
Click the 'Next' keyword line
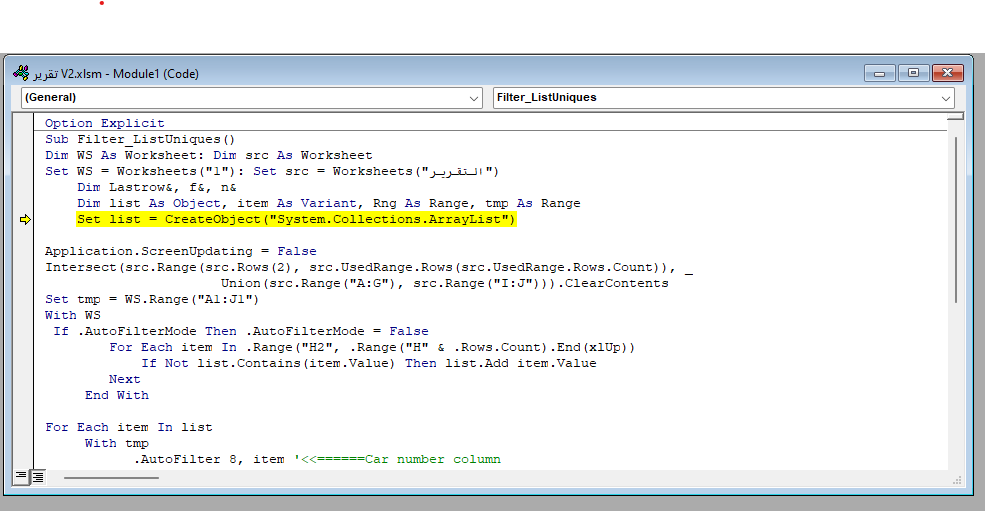tap(124, 380)
